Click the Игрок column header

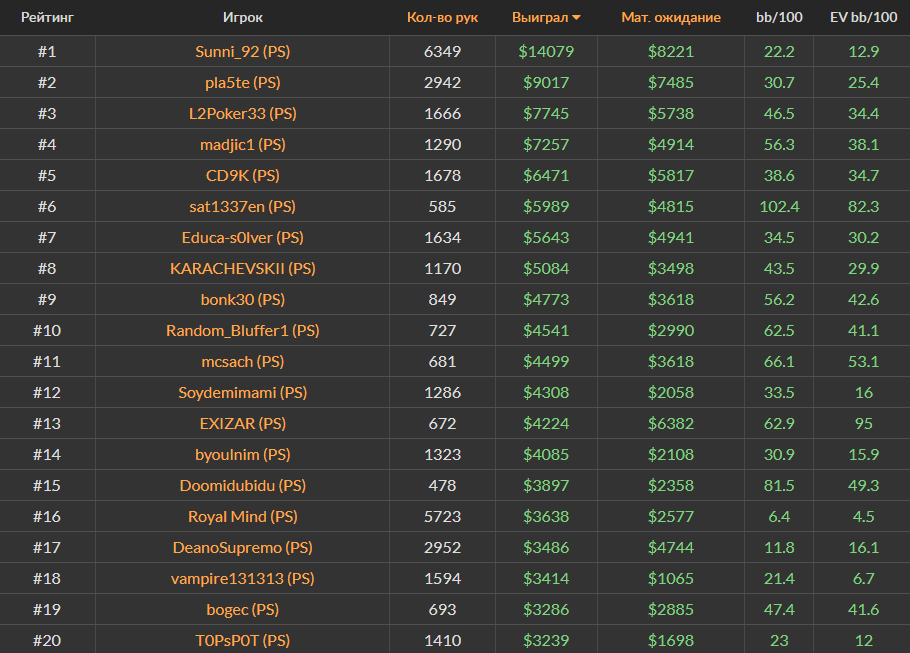click(243, 18)
